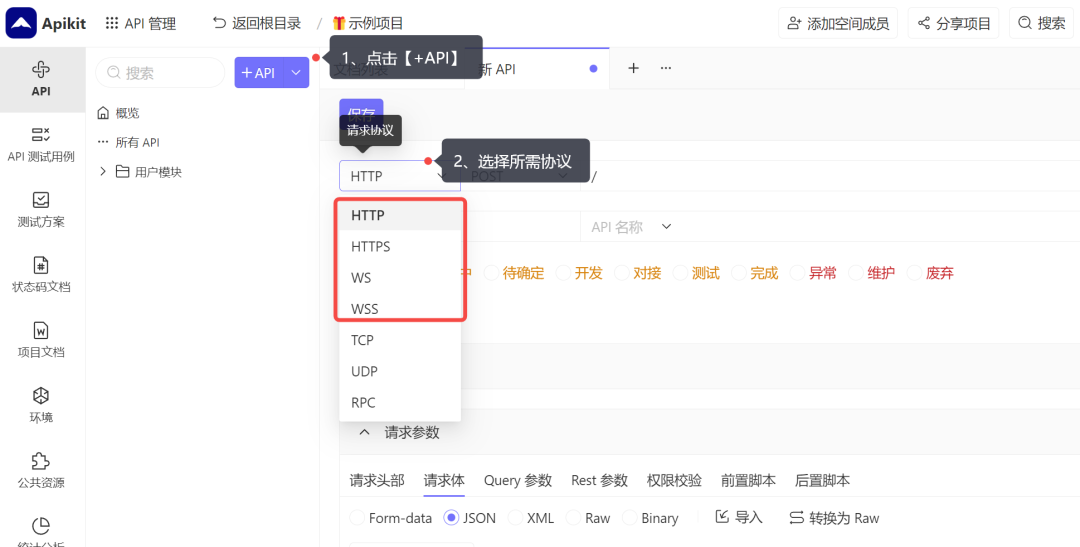1080x547 pixels.
Task: Click the +API button
Action: tap(258, 72)
